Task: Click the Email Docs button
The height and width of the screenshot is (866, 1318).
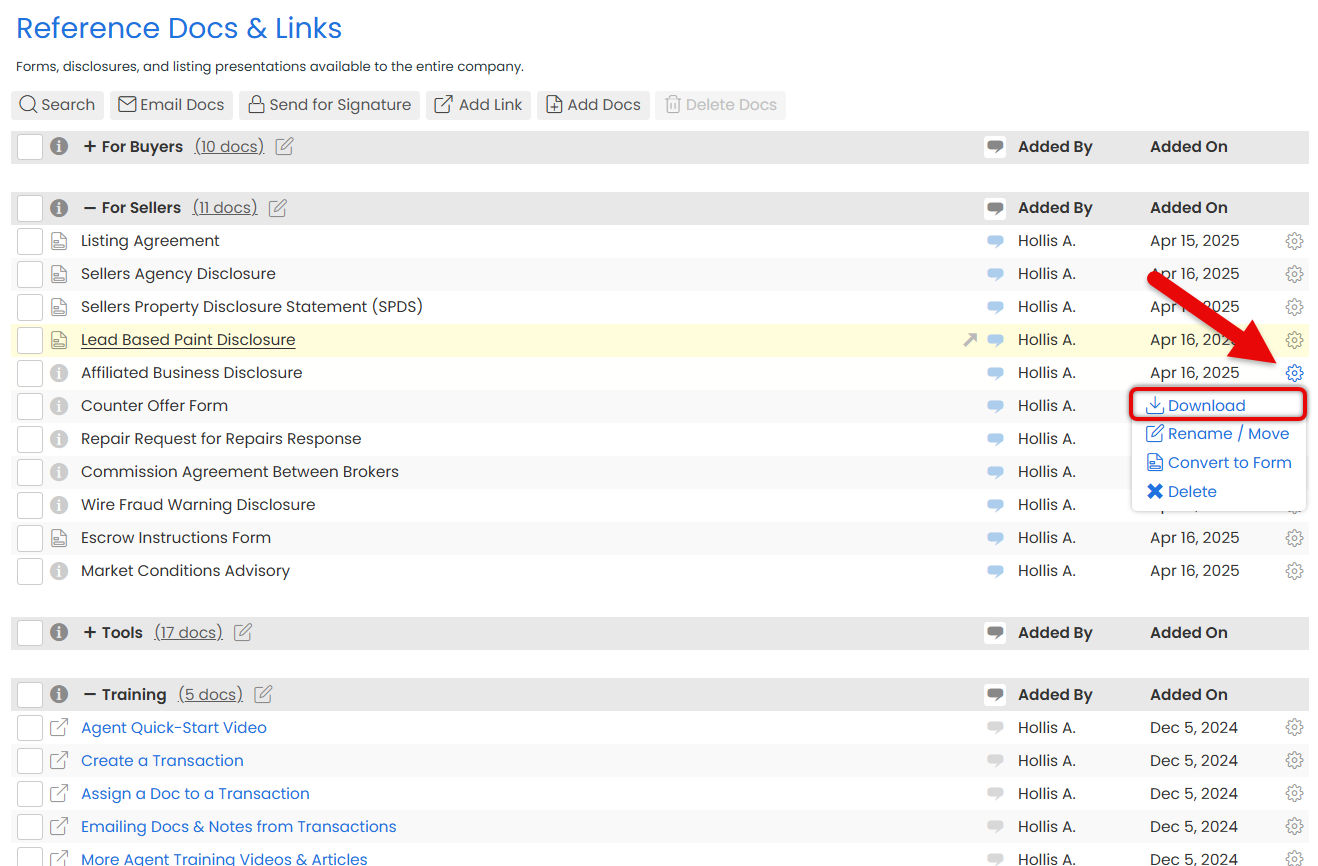Action: pyautogui.click(x=171, y=105)
